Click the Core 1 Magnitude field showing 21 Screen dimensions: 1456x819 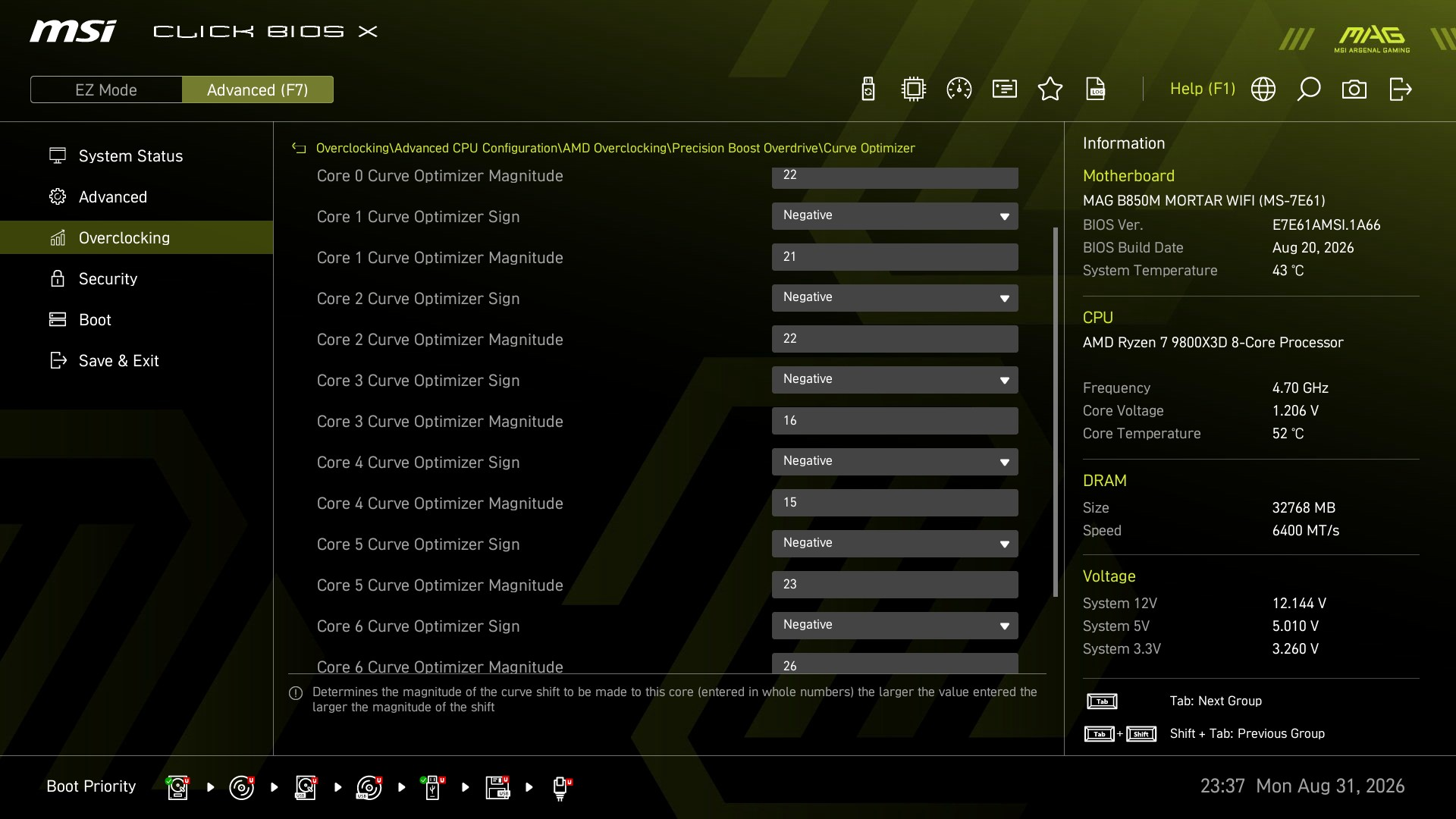point(895,257)
